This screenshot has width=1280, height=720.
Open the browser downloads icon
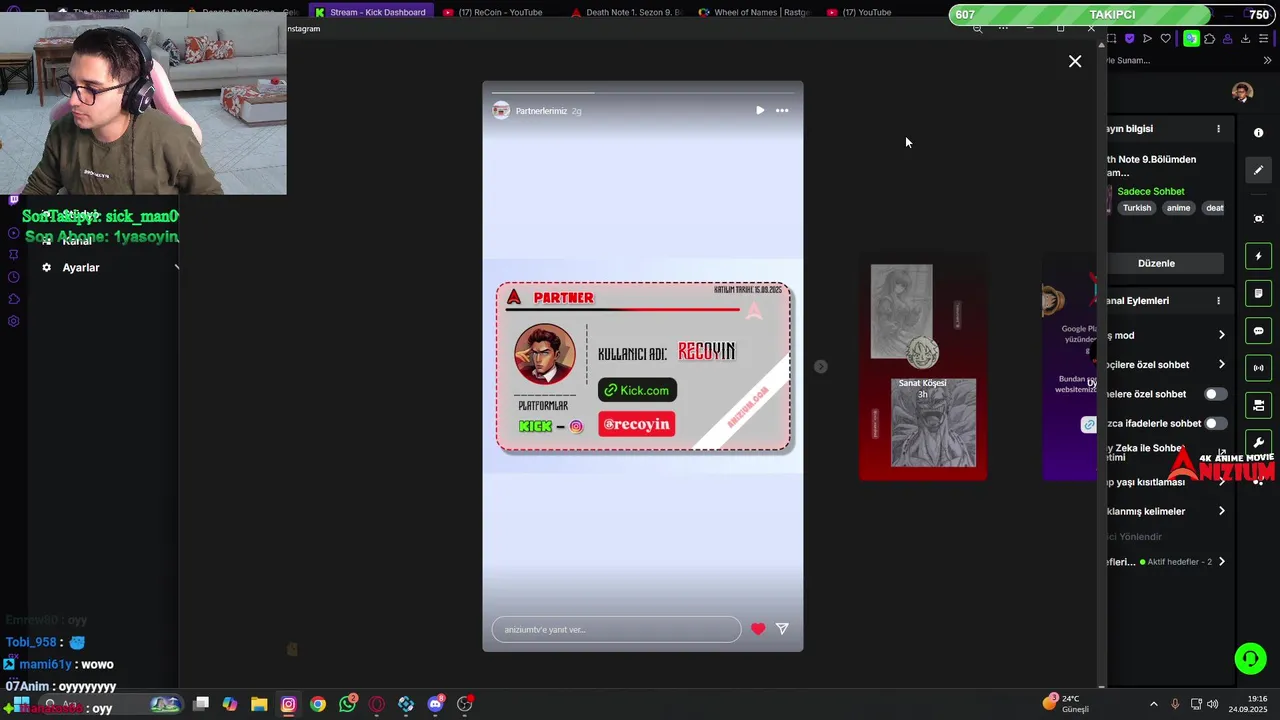point(1245,39)
